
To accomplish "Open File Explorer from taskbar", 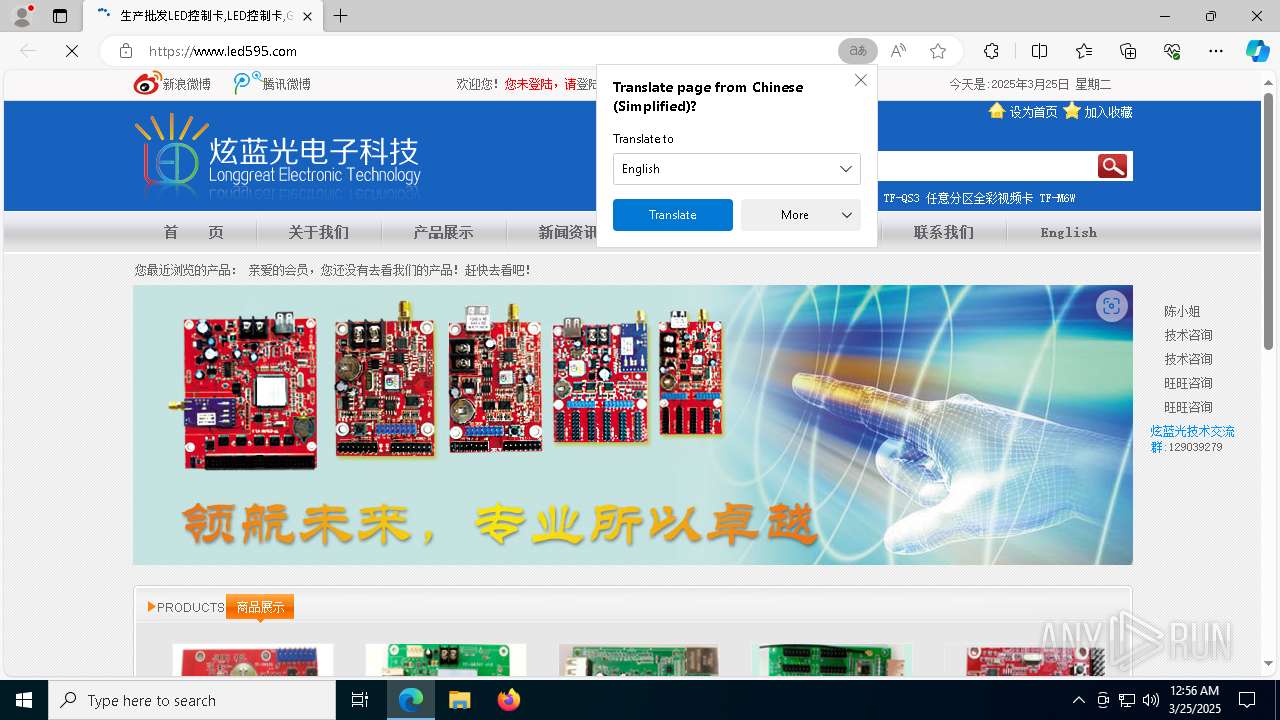I will click(459, 700).
